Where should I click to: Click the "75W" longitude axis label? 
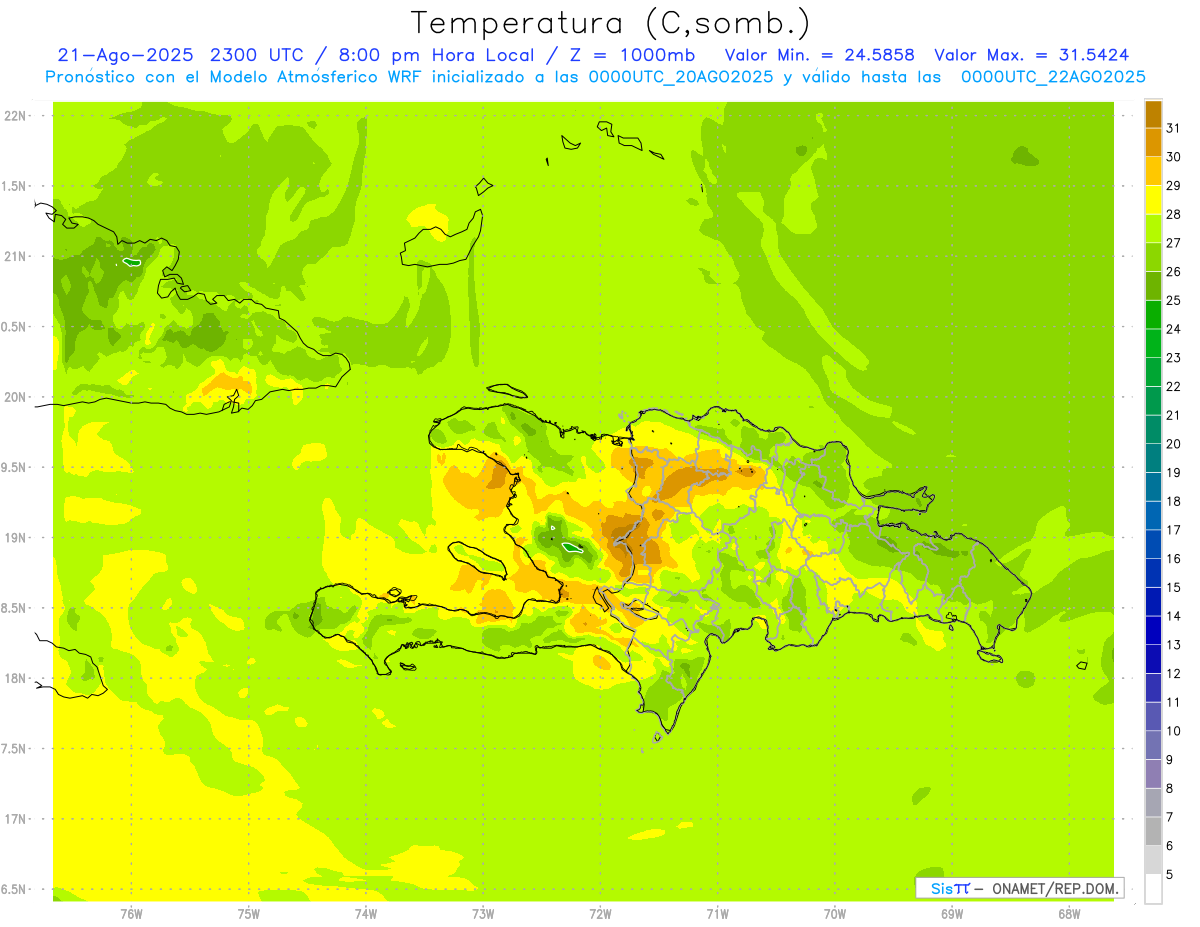tap(249, 913)
